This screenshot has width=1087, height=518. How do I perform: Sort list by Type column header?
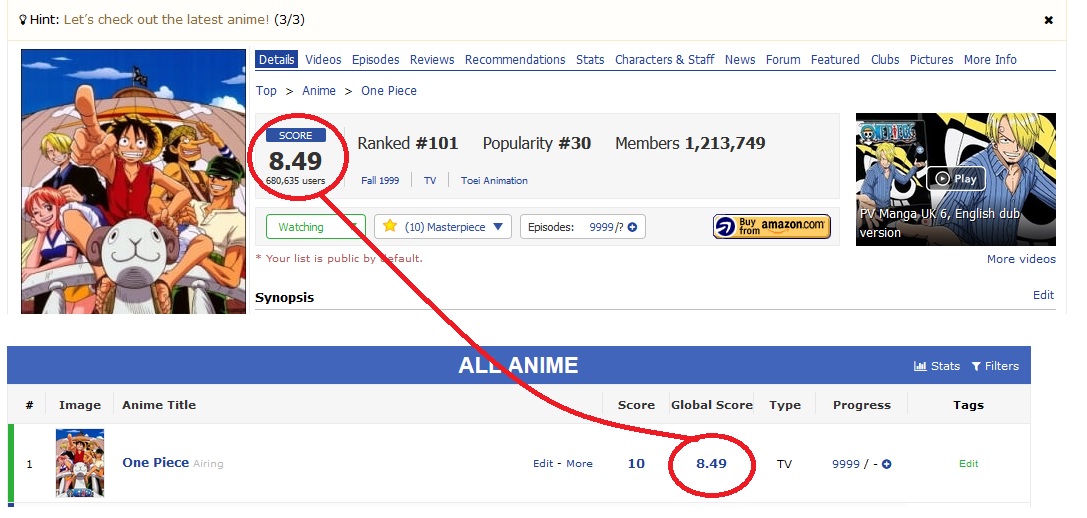785,405
